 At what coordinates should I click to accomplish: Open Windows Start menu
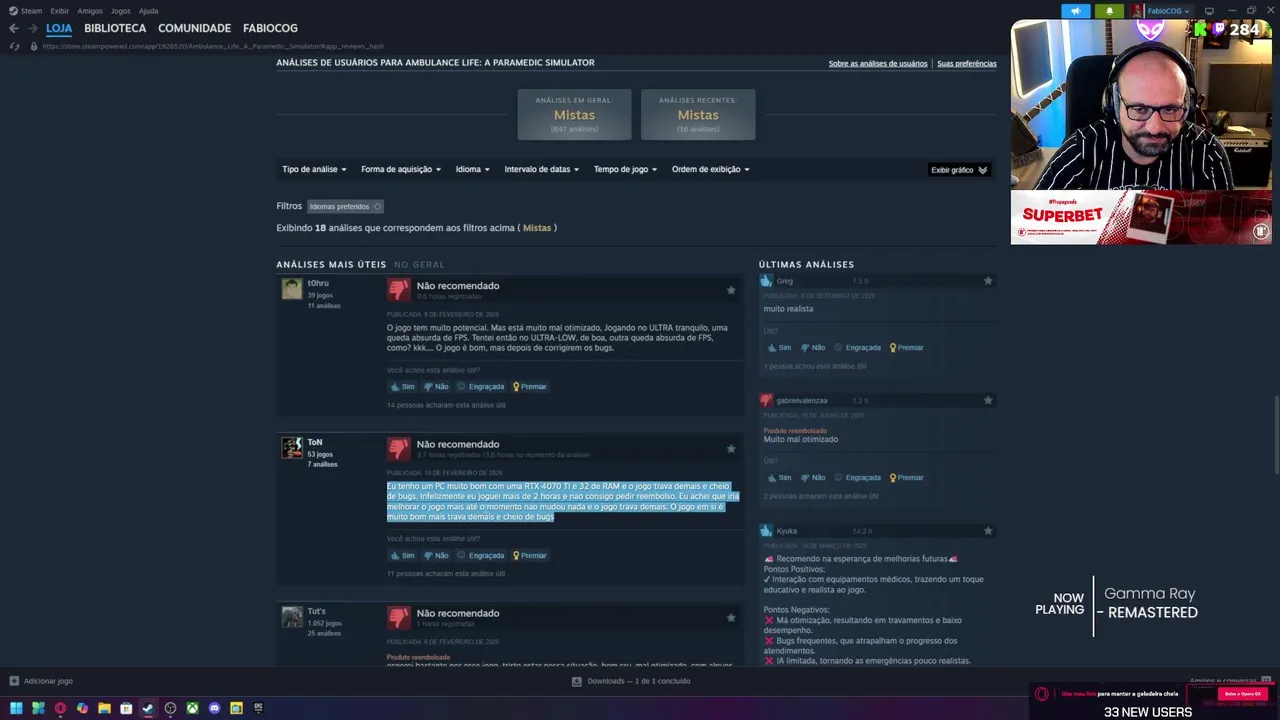[16, 708]
